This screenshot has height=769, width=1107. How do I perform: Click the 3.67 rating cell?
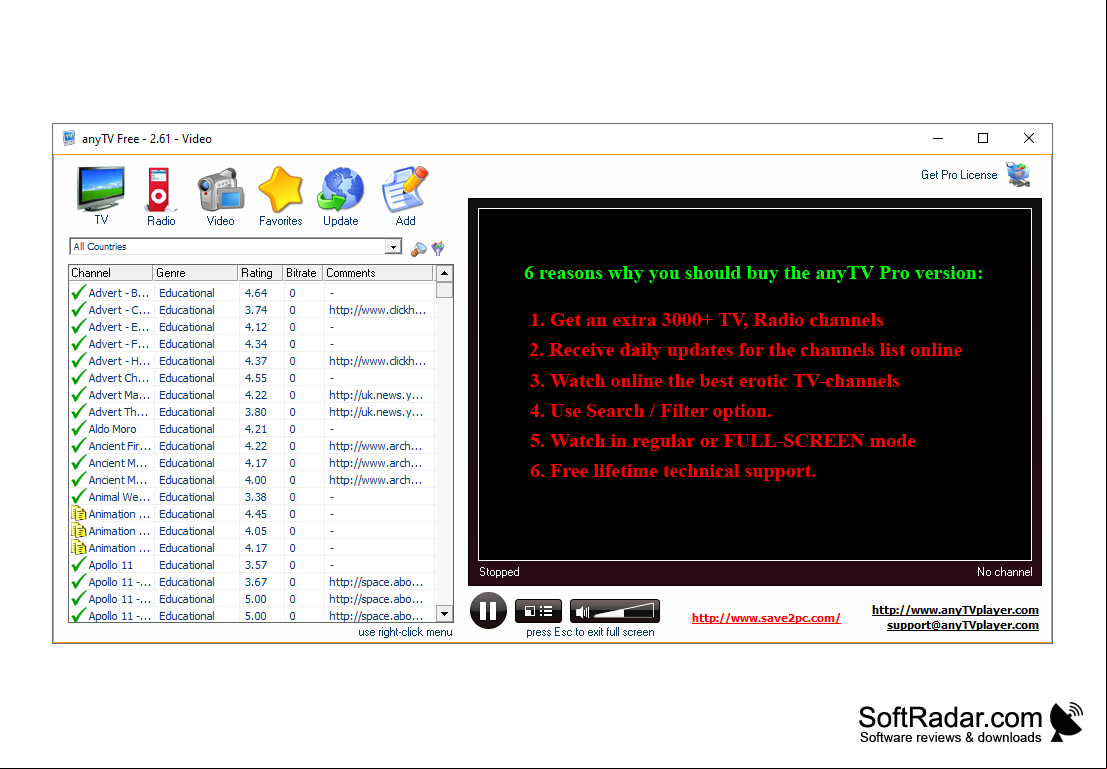tap(256, 582)
